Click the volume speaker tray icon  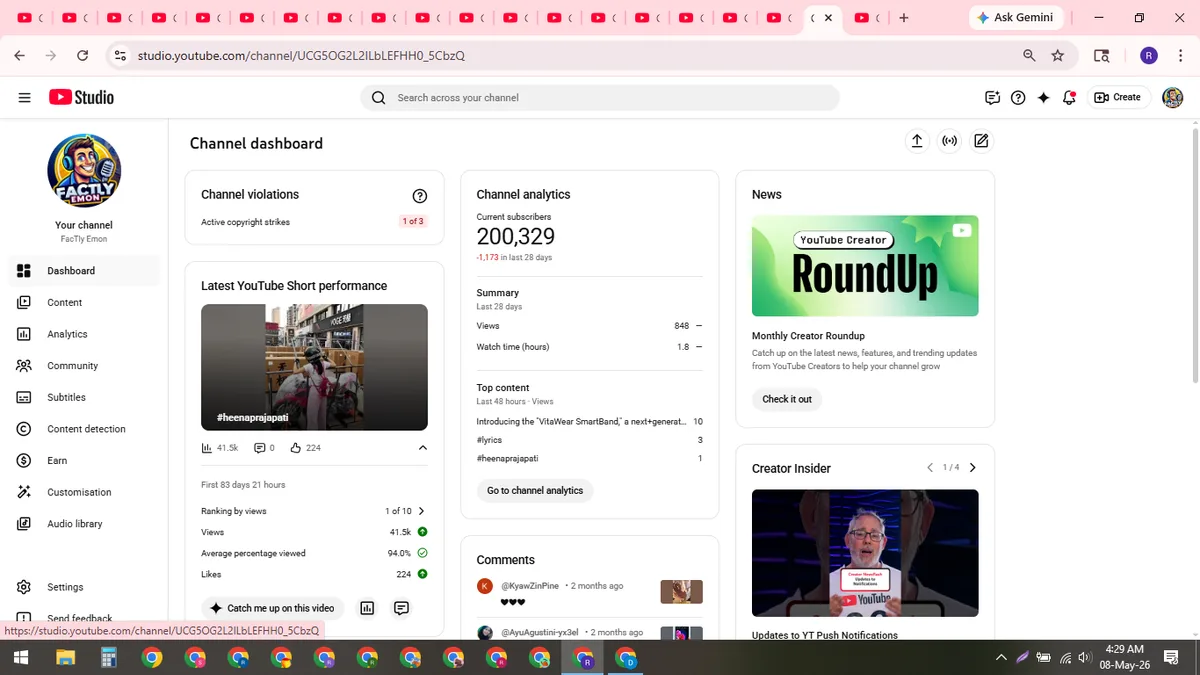tap(1087, 658)
